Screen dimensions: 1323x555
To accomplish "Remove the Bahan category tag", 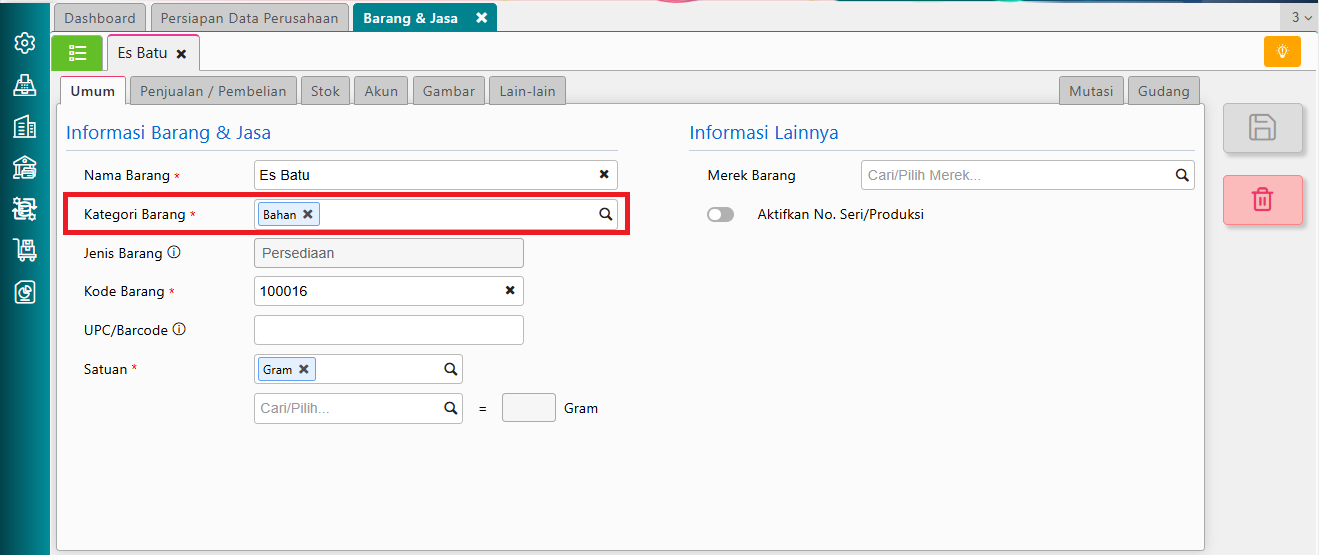I will coord(308,214).
